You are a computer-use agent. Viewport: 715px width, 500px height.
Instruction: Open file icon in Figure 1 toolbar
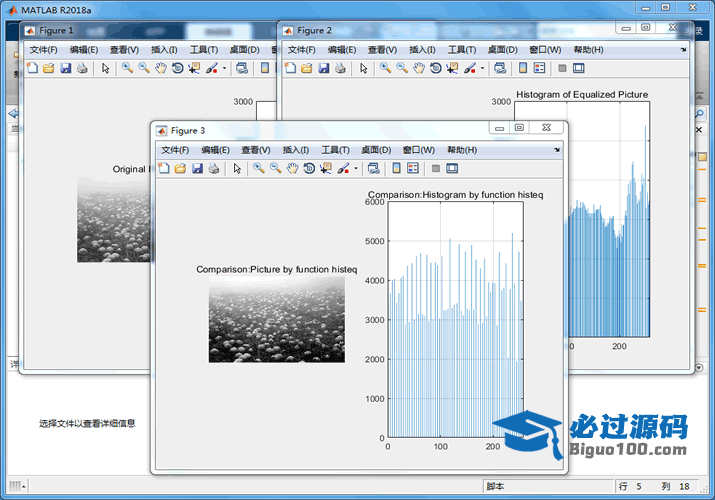pos(48,68)
